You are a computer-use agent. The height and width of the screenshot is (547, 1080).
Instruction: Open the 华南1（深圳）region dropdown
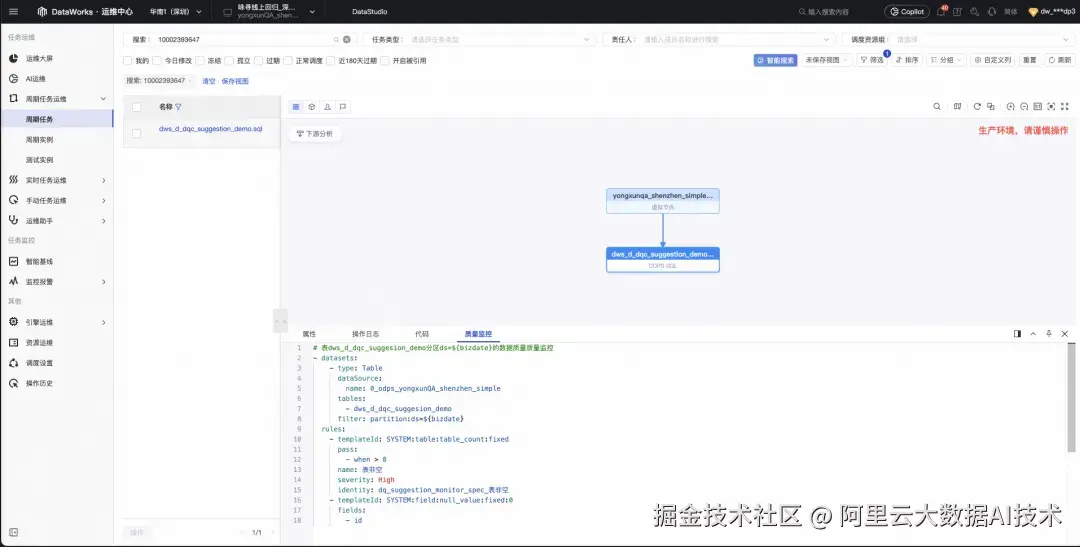tap(176, 12)
